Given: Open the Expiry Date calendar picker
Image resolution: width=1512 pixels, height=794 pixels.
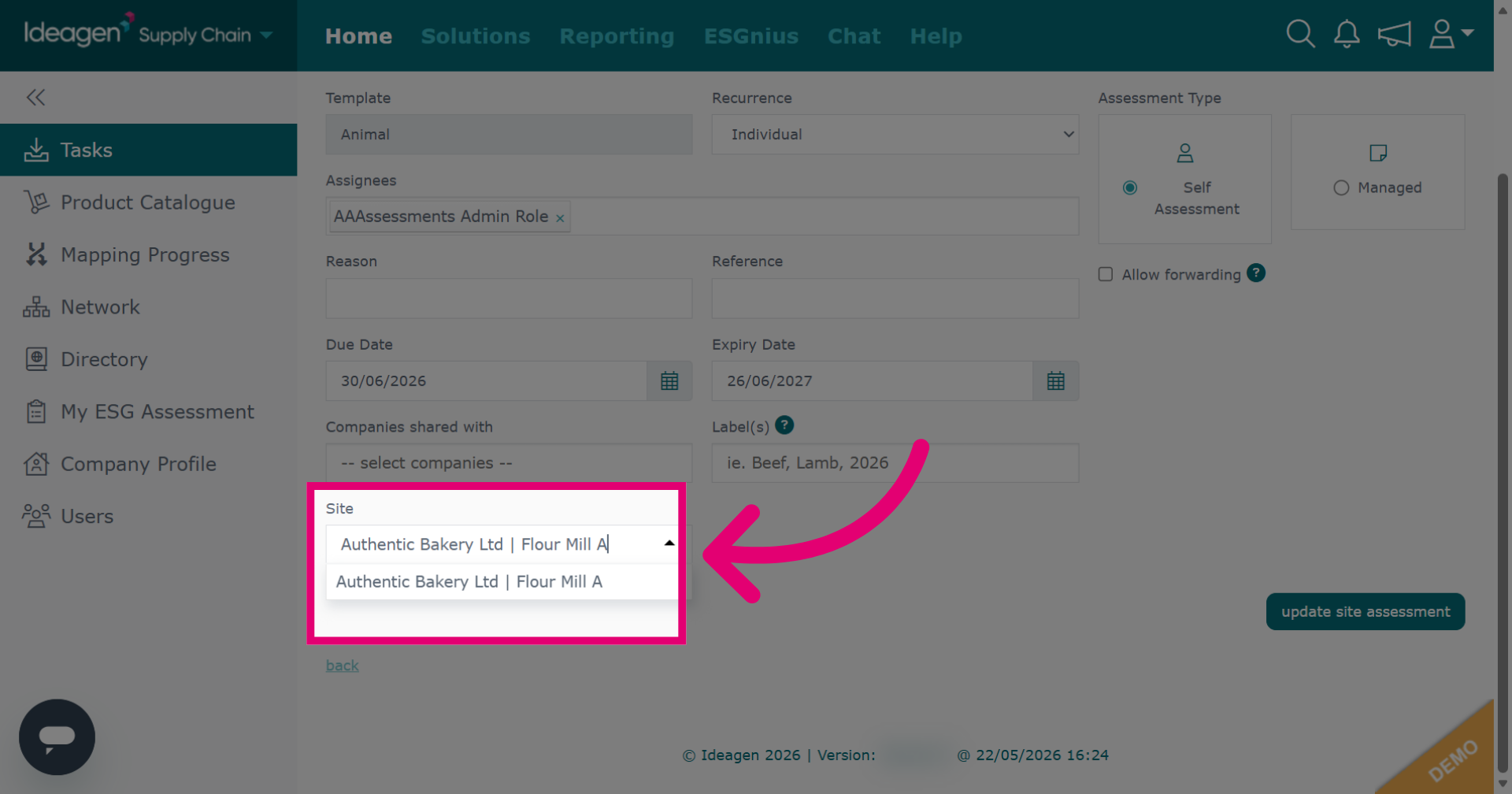Looking at the screenshot, I should pos(1055,381).
